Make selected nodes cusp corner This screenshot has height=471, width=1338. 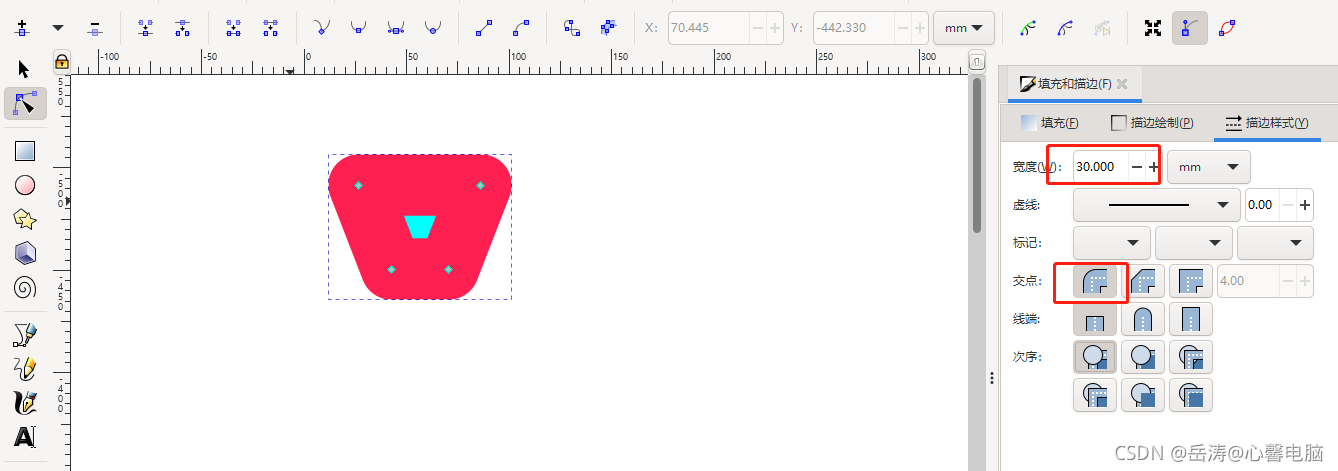coord(322,28)
